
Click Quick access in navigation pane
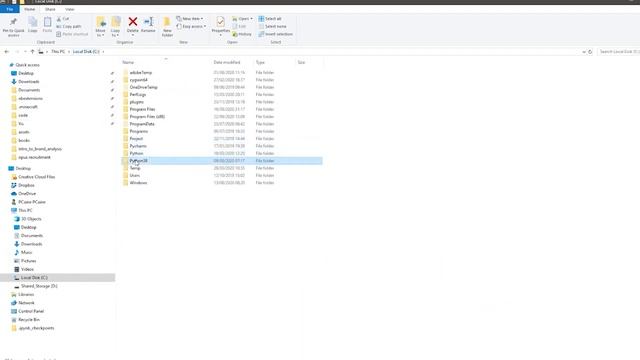coord(27,65)
